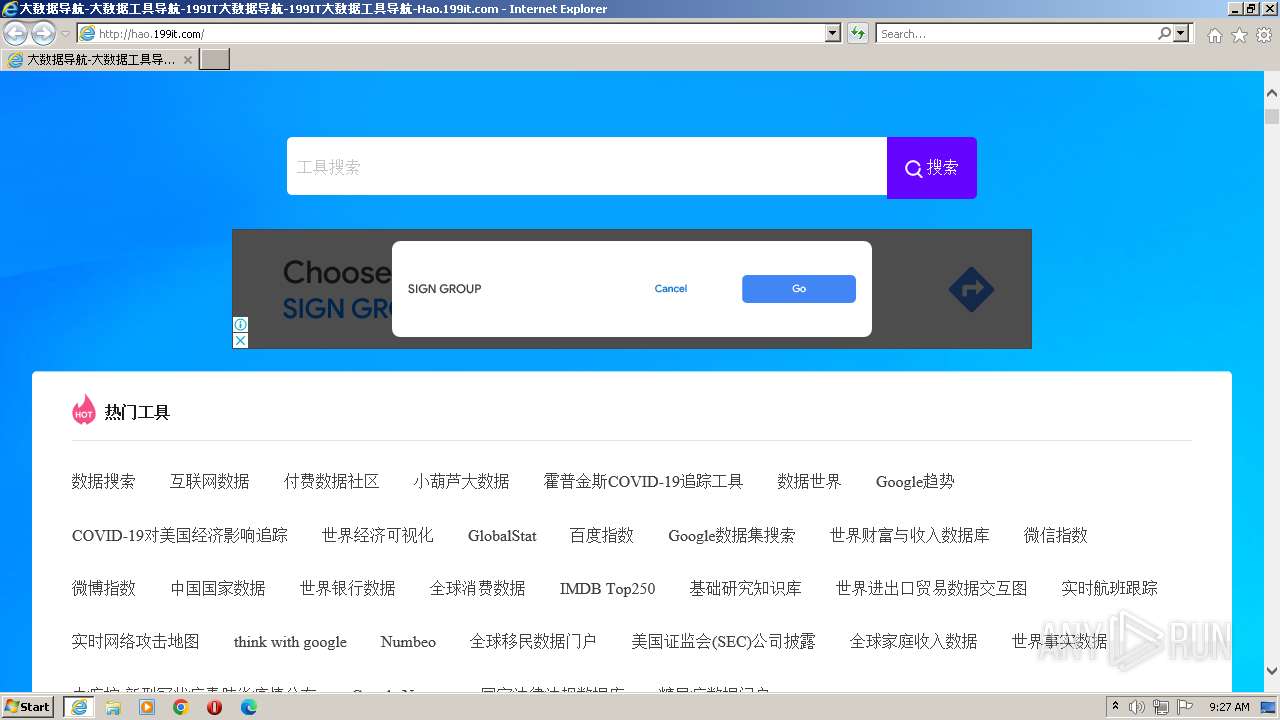Open 霍普金斯COVID-19追踪工具 link
This screenshot has height=720, width=1280.
(x=644, y=482)
